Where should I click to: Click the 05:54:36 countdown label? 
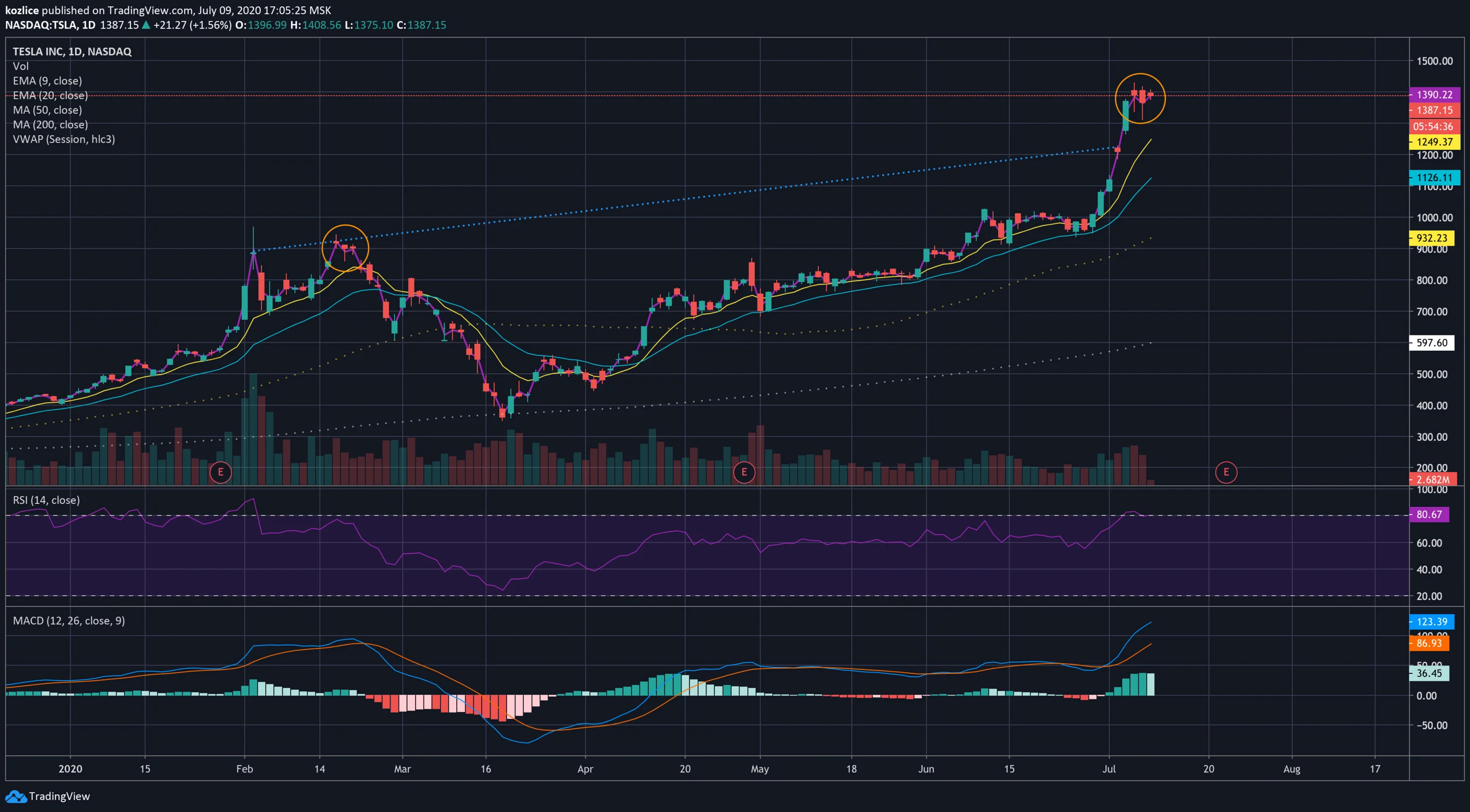point(1434,126)
